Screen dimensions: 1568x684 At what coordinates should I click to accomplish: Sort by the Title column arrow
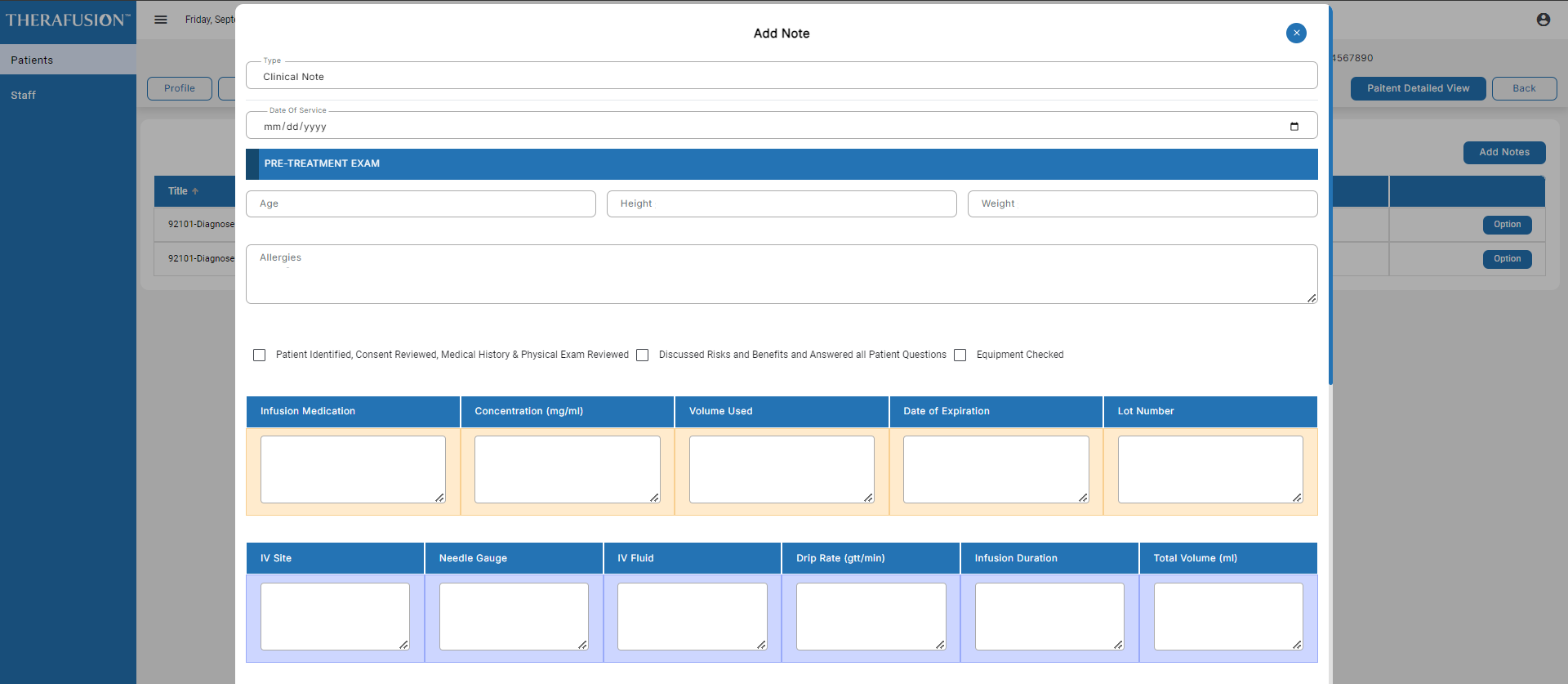click(195, 191)
